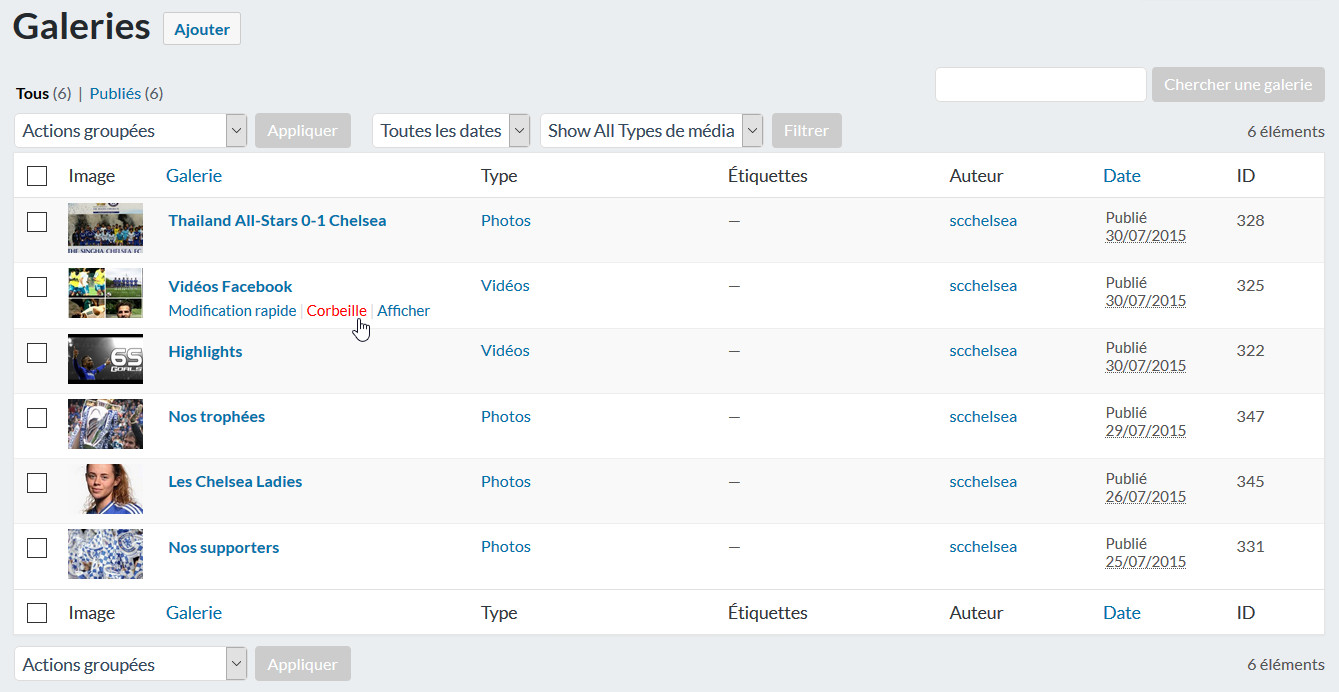1339x692 pixels.
Task: Open the Nos supporters thumbnail
Action: (105, 554)
